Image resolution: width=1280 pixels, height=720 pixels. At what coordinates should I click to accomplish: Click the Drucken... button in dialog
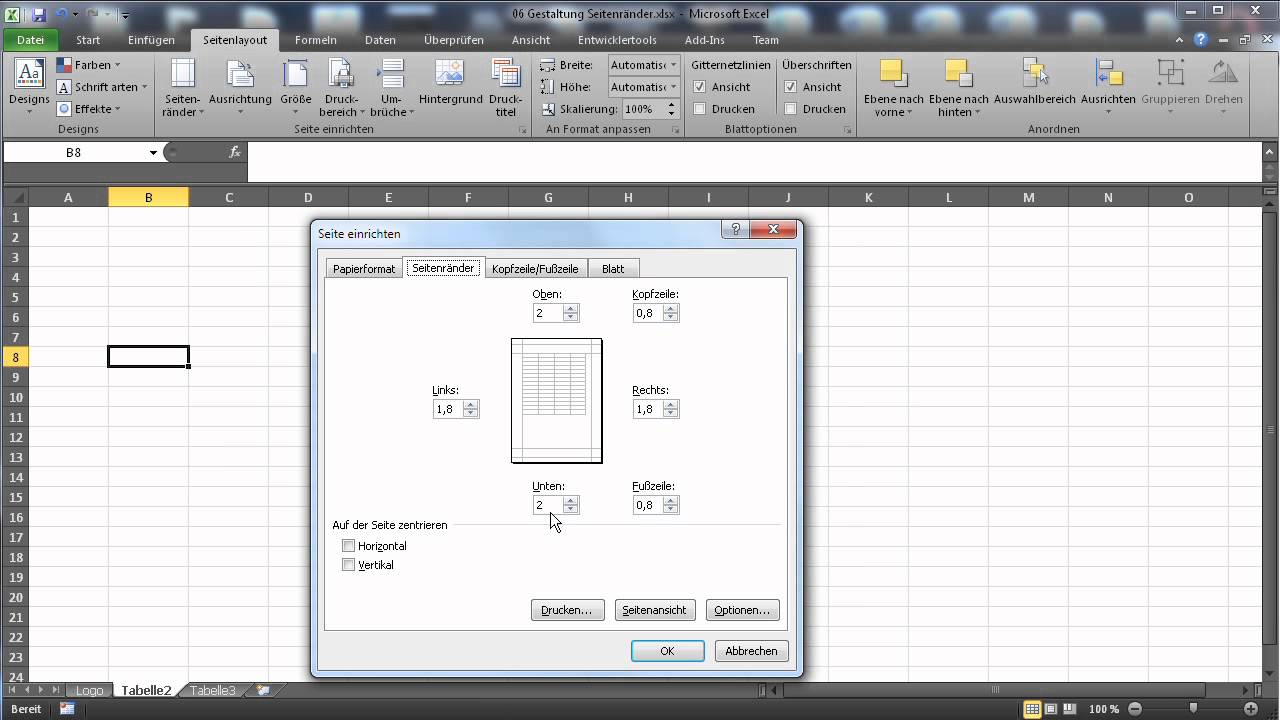tap(567, 610)
